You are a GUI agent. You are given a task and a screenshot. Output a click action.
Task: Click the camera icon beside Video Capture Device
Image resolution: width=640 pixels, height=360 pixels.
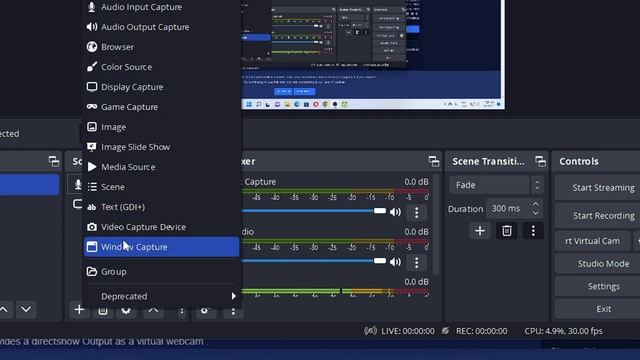(92, 227)
